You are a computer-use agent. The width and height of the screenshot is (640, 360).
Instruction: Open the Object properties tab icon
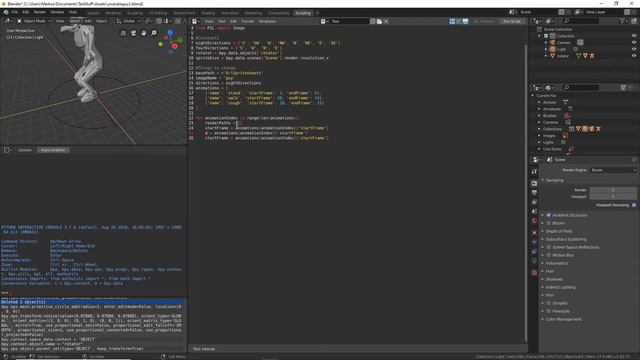click(x=534, y=232)
